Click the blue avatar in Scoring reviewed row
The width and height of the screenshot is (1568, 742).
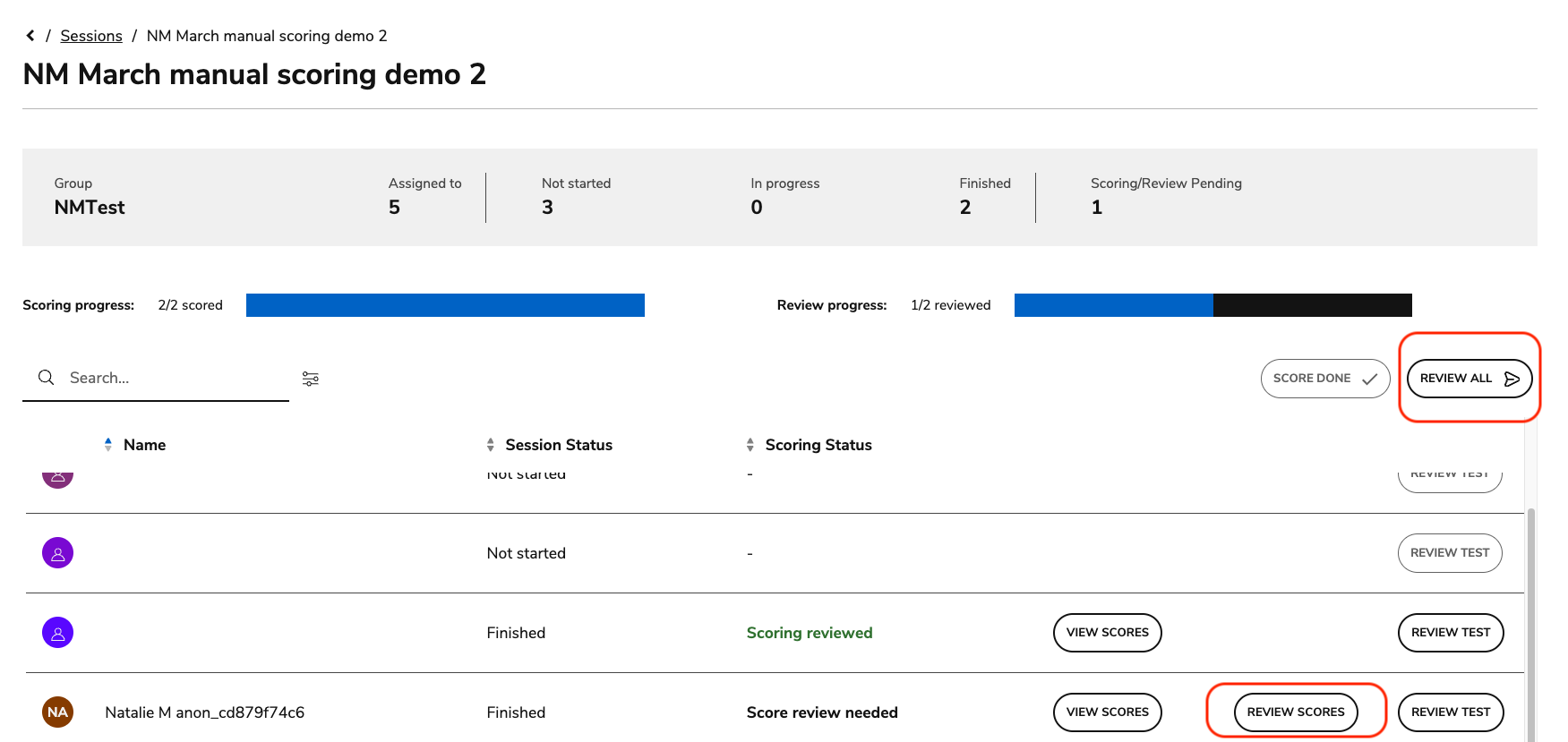pyautogui.click(x=58, y=633)
